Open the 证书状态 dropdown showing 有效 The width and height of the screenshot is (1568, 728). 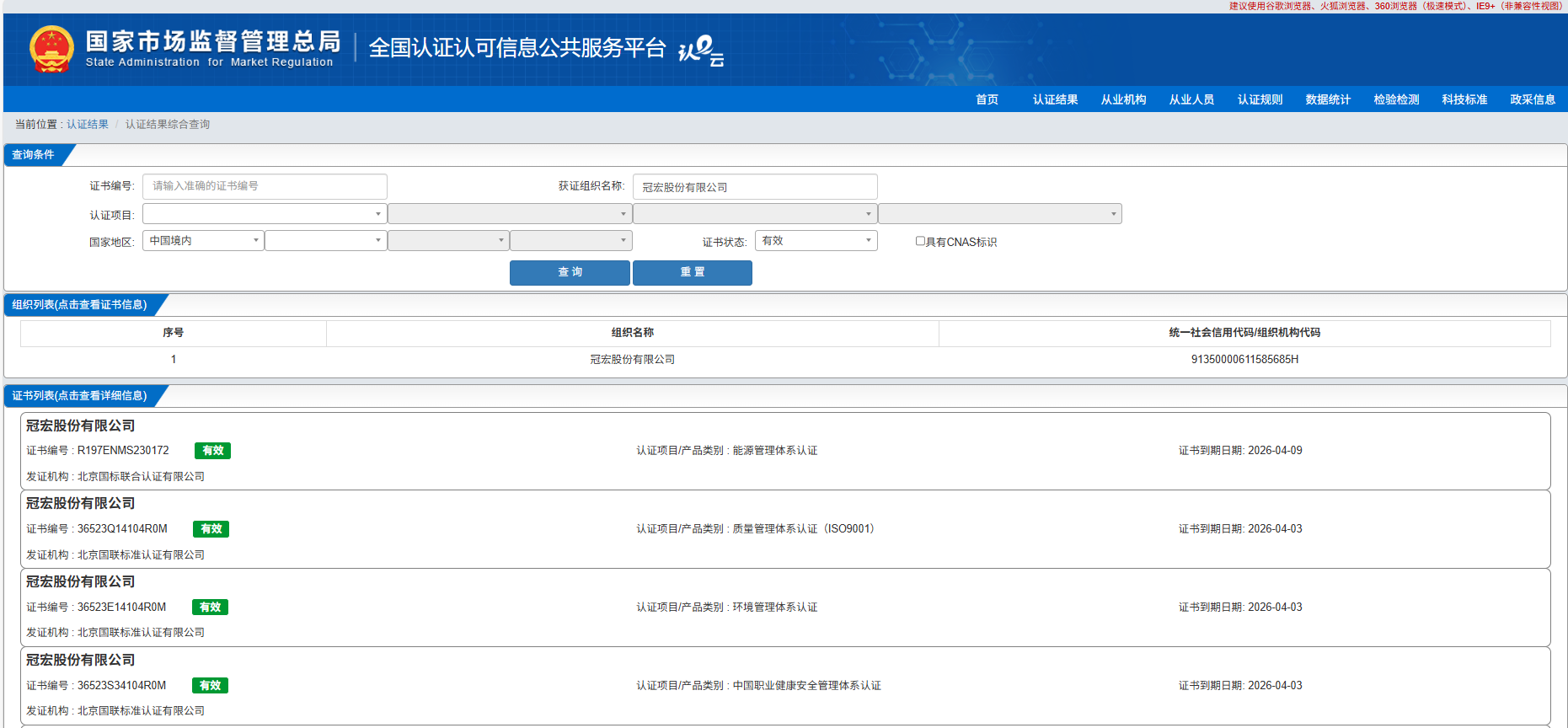816,241
